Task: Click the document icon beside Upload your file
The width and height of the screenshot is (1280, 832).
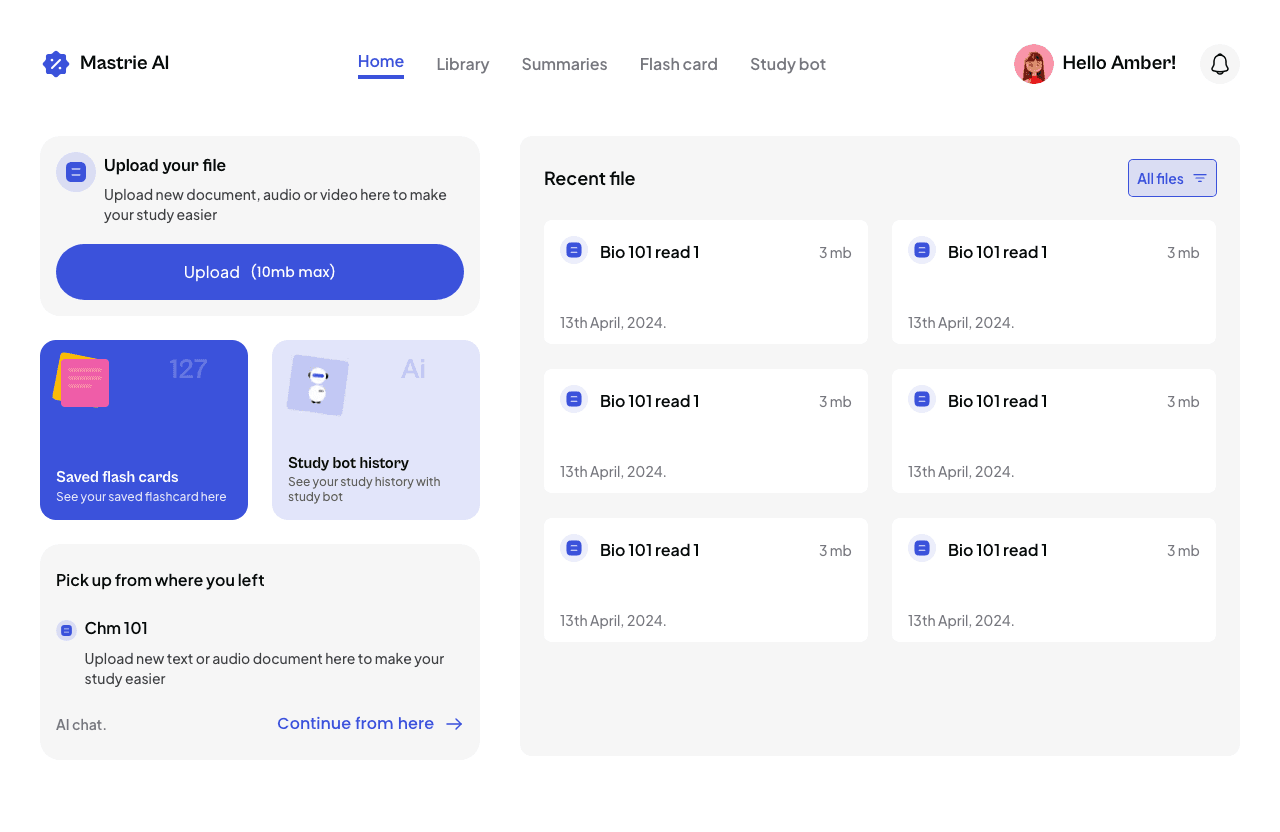Action: click(76, 172)
